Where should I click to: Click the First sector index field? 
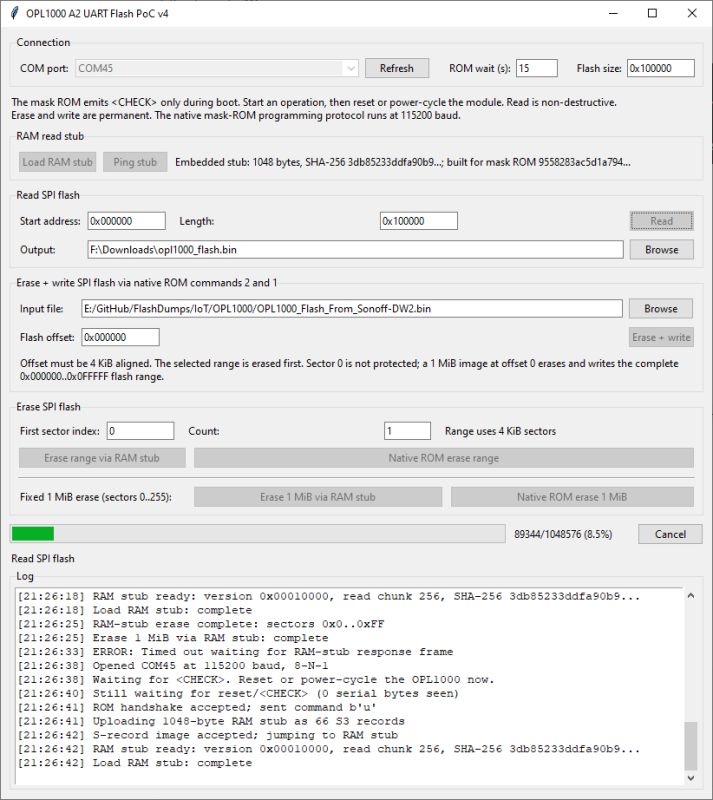(x=140, y=431)
